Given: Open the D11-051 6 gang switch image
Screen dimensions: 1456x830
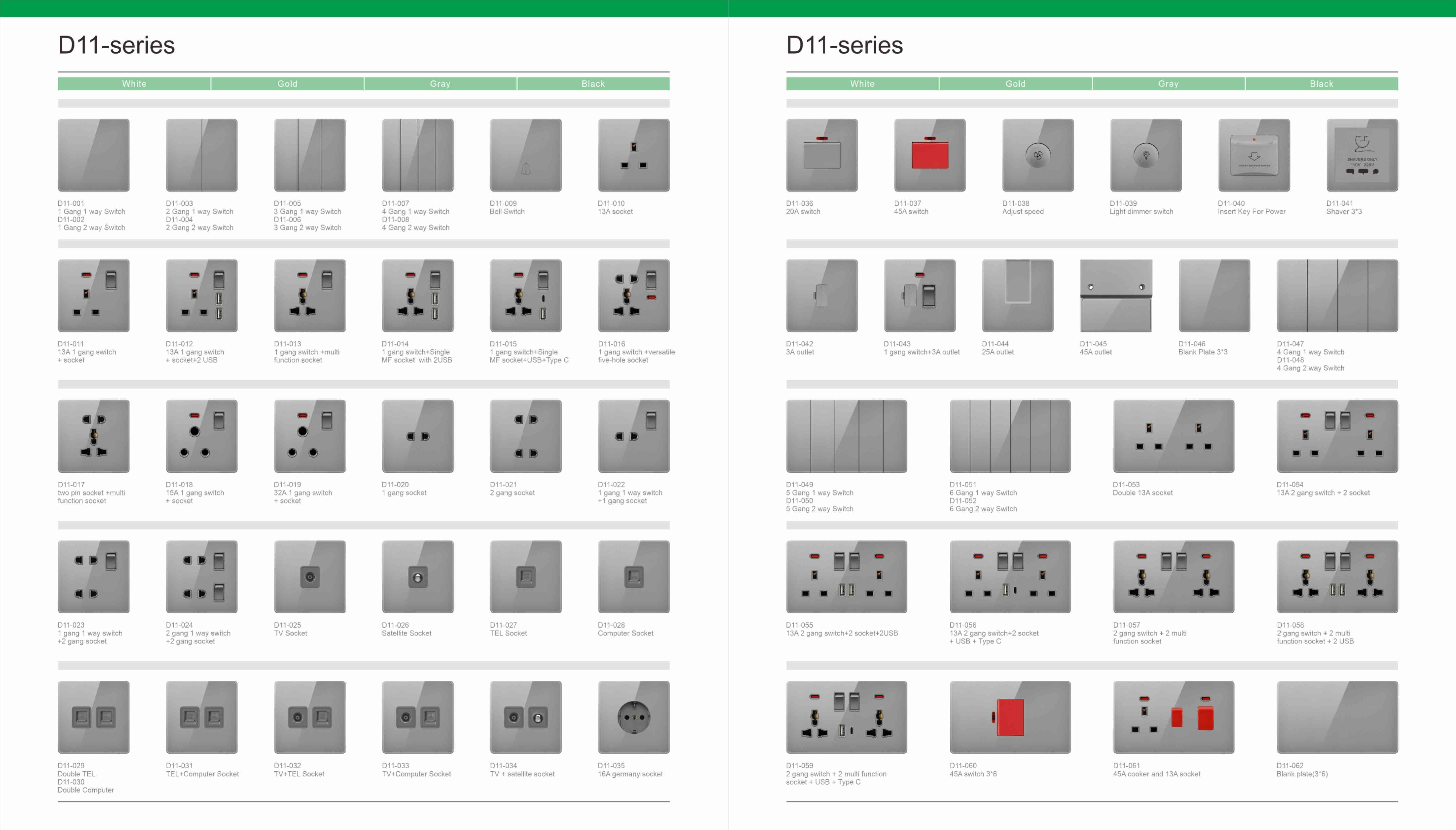Looking at the screenshot, I should (x=1010, y=436).
